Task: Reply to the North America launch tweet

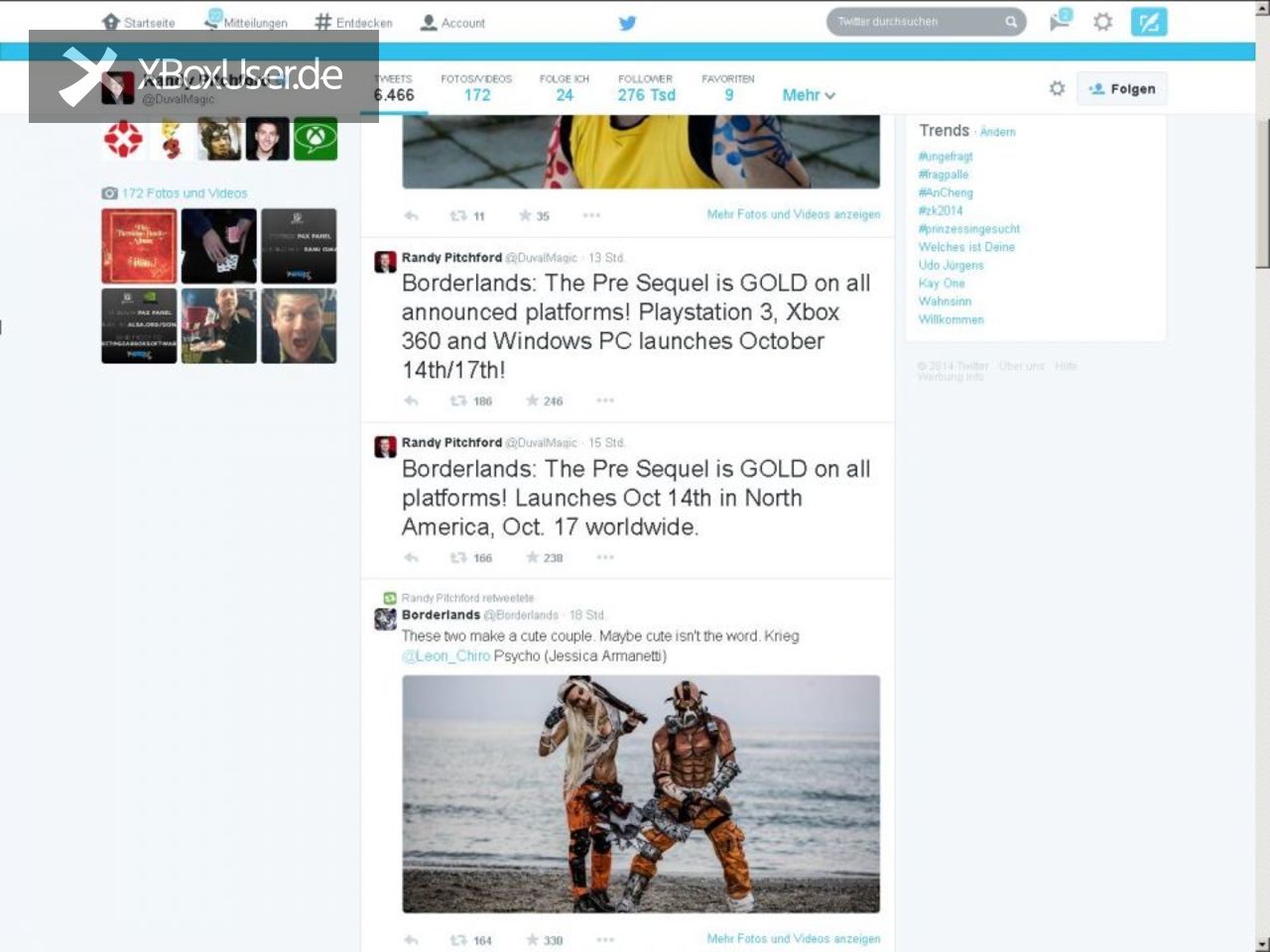Action: click(412, 557)
